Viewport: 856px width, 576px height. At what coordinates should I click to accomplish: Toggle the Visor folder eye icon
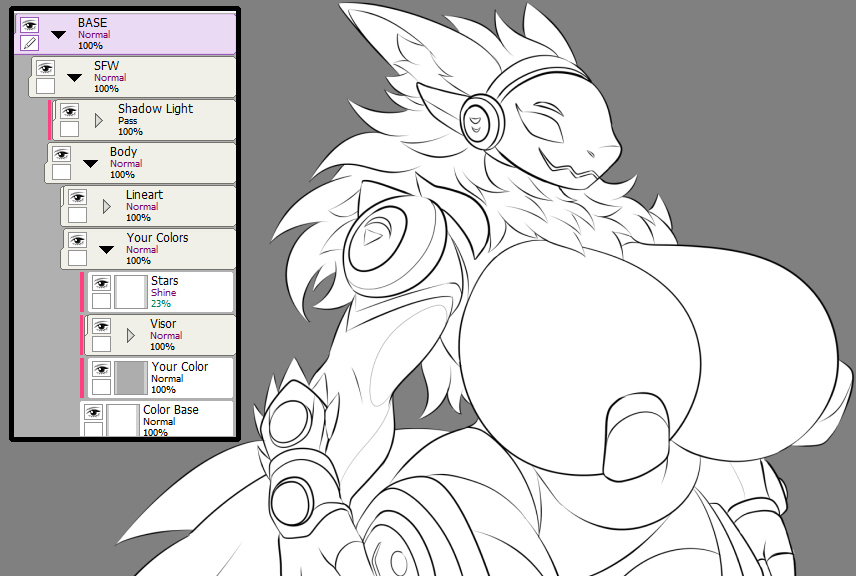tap(102, 326)
